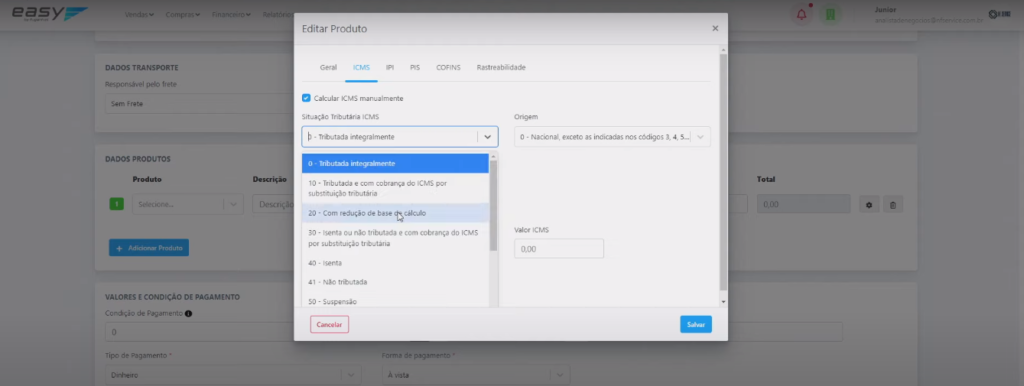Collapse the Situação Tributária ICMS dropdown arrow
This screenshot has height=386, width=1024.
[x=488, y=137]
